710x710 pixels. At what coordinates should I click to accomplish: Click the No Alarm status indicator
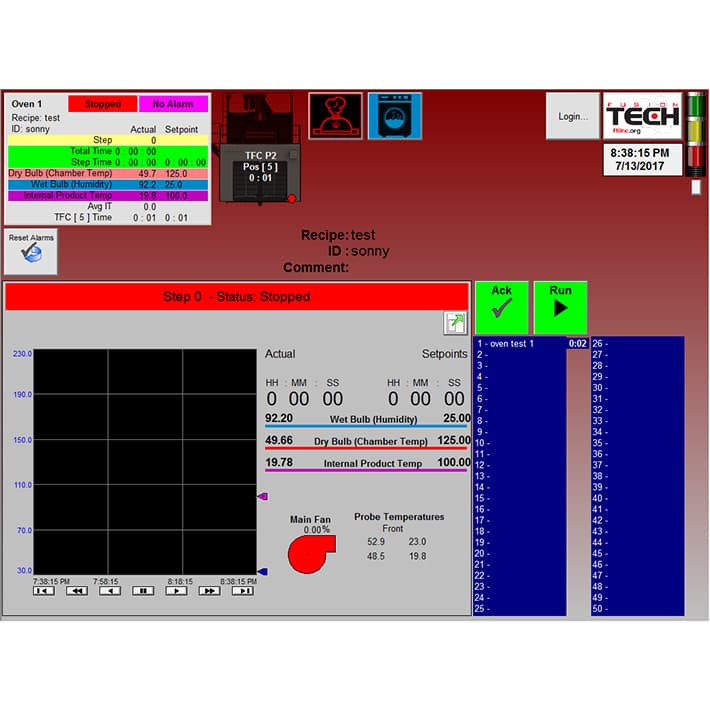coord(173,104)
